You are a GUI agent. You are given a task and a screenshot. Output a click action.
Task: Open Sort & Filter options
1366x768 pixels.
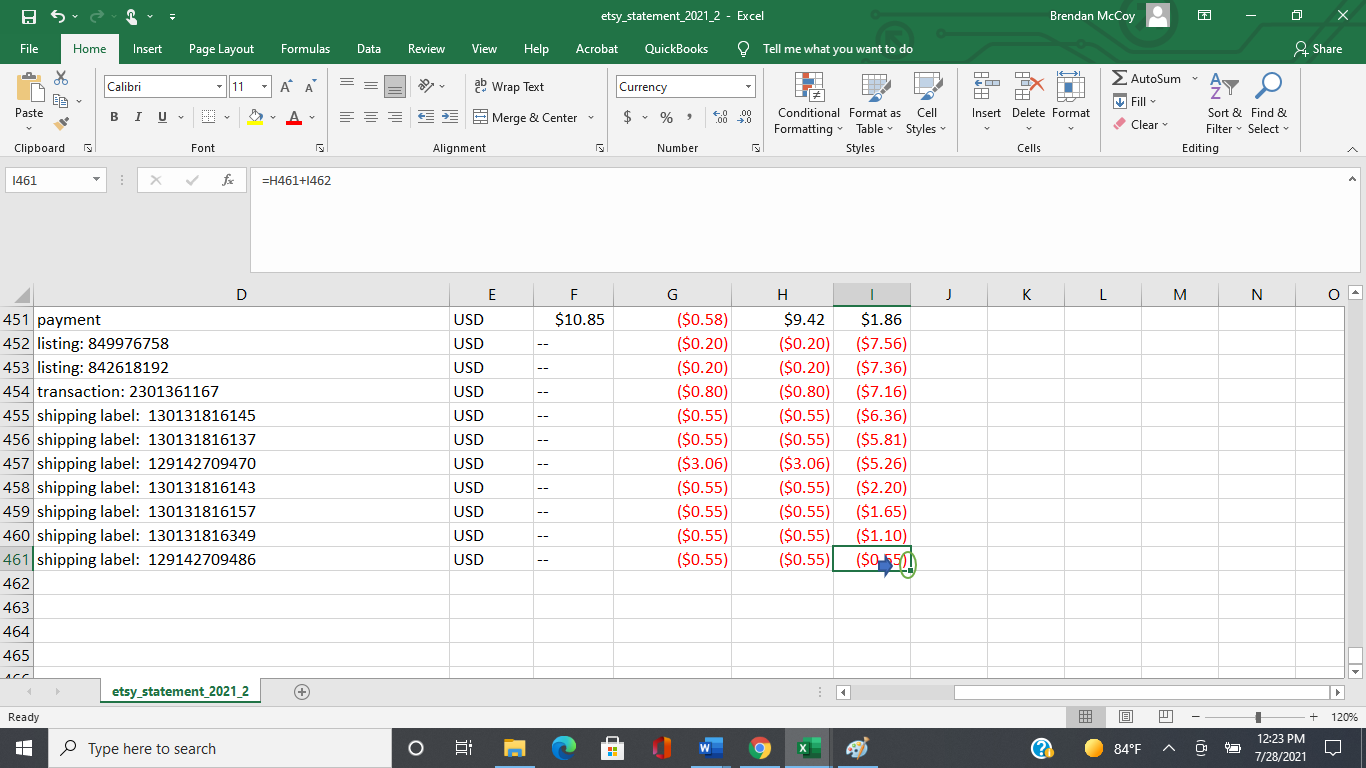tap(1224, 103)
